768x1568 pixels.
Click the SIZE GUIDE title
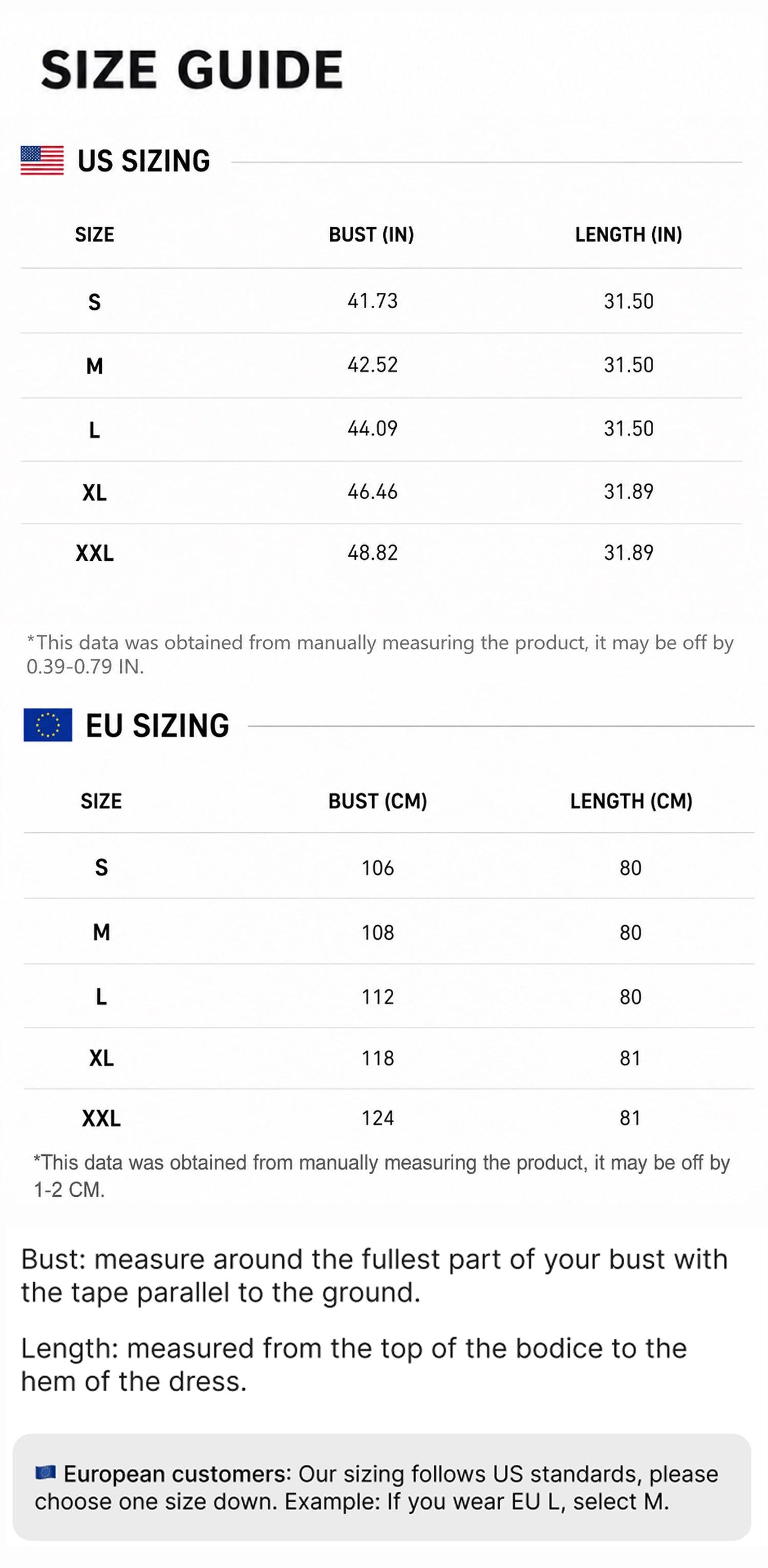191,70
